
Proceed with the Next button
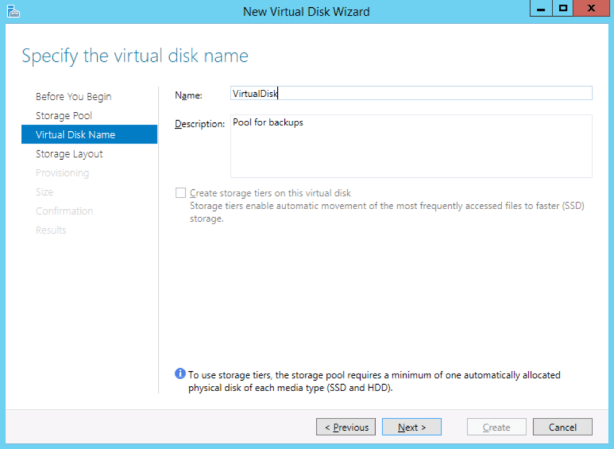click(x=411, y=427)
